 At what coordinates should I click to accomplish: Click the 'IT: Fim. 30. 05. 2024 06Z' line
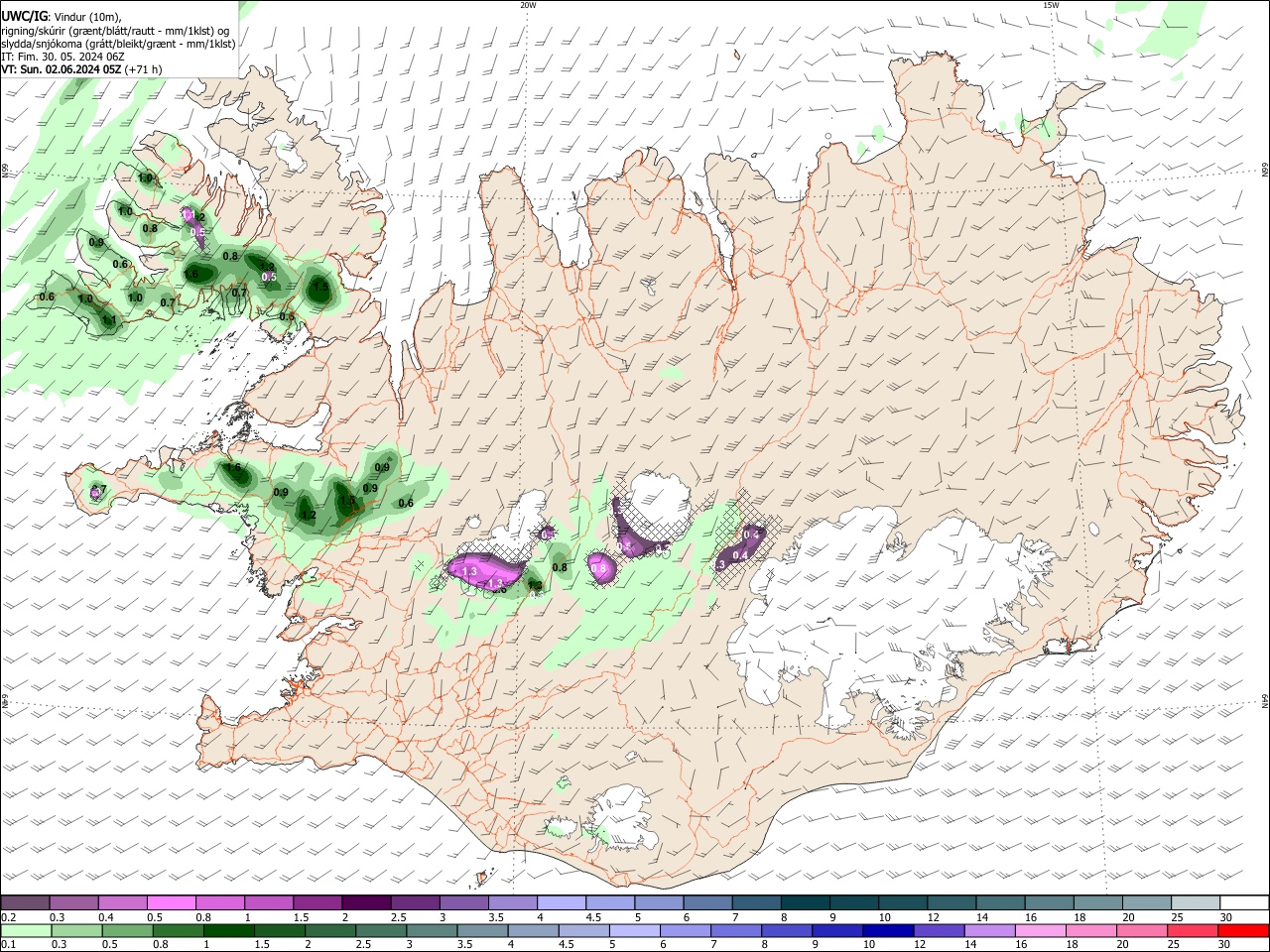pos(63,57)
